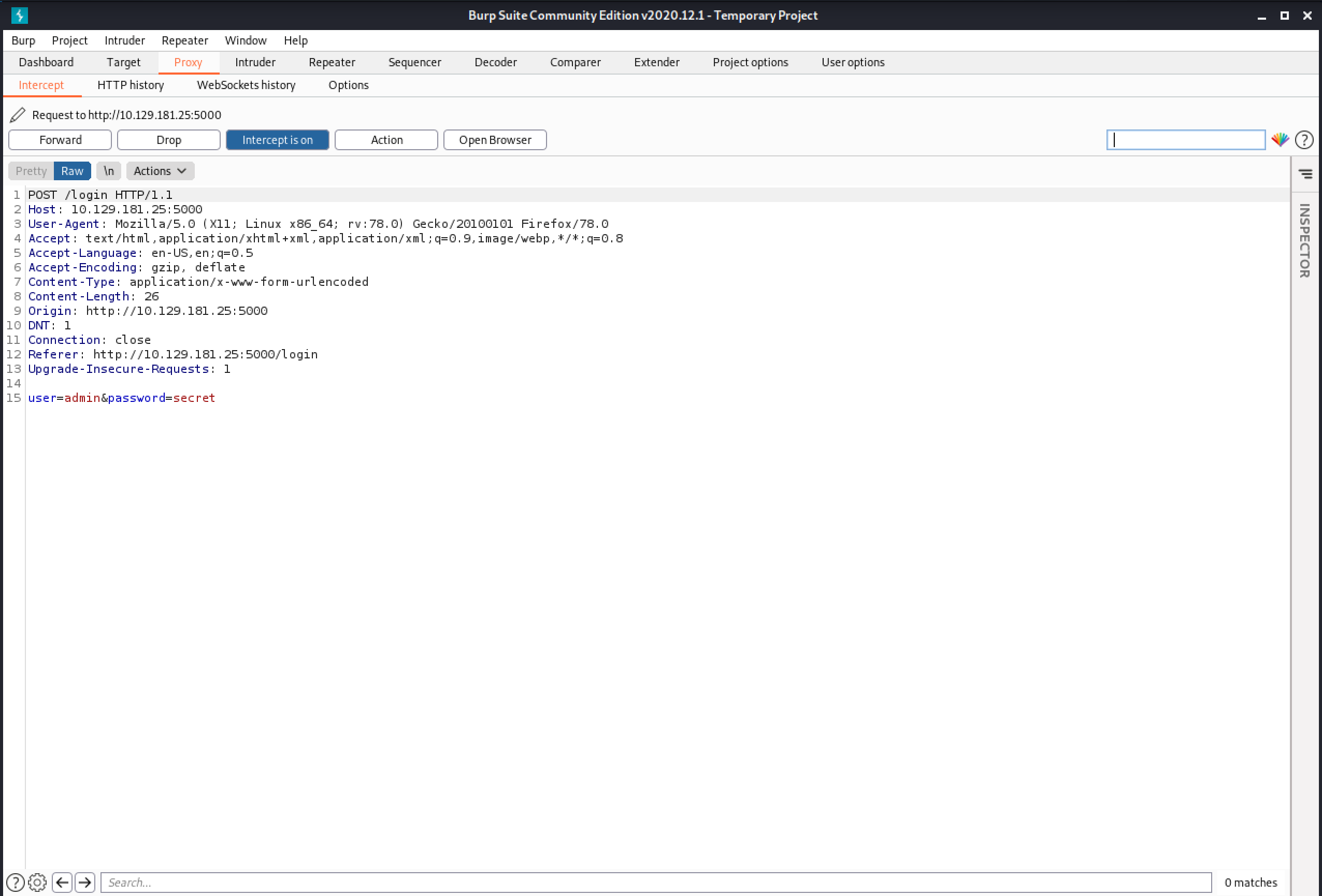1322x896 pixels.
Task: Click the DNT: 1 header line
Action: (x=50, y=325)
